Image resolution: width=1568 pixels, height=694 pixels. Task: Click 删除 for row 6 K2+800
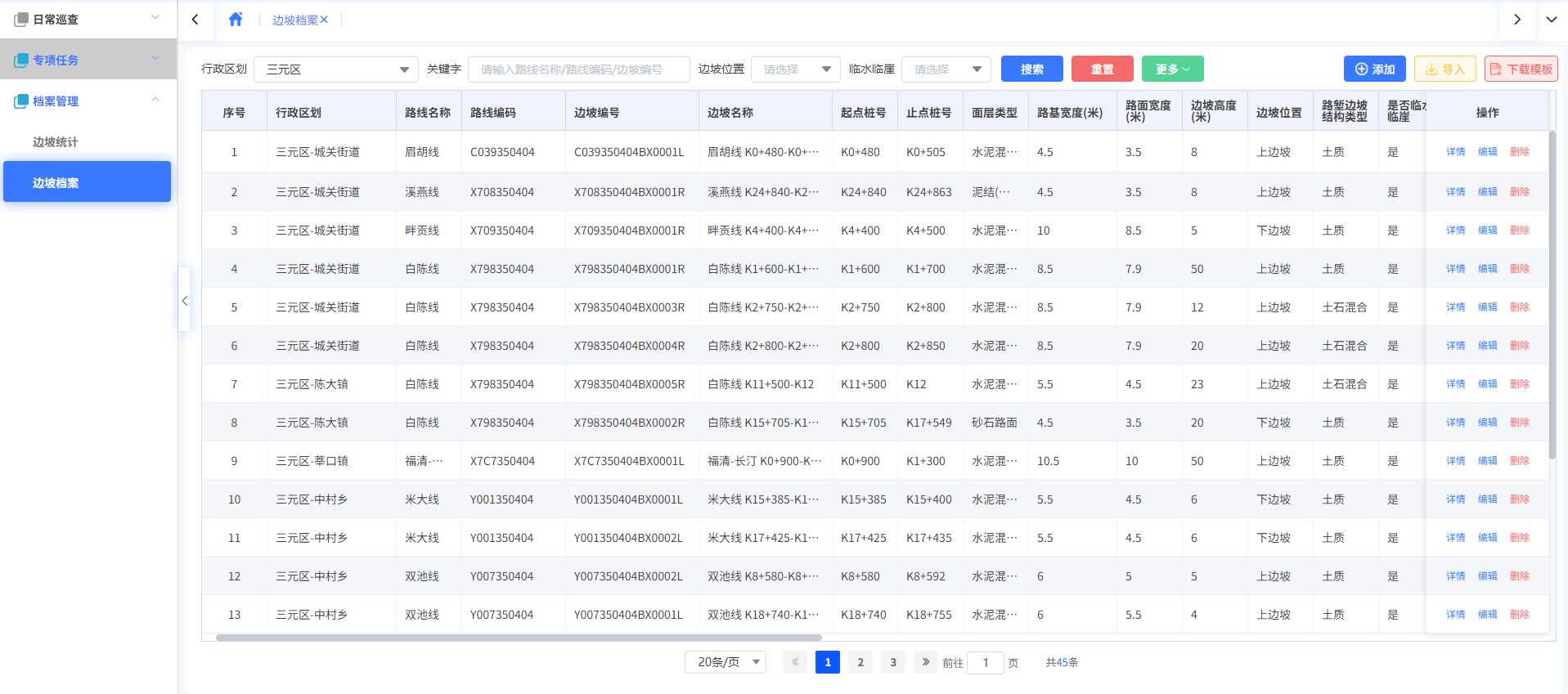click(1520, 346)
